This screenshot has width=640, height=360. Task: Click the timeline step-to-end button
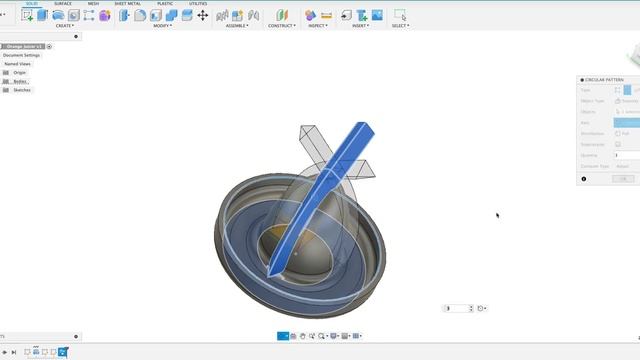click(x=13, y=352)
